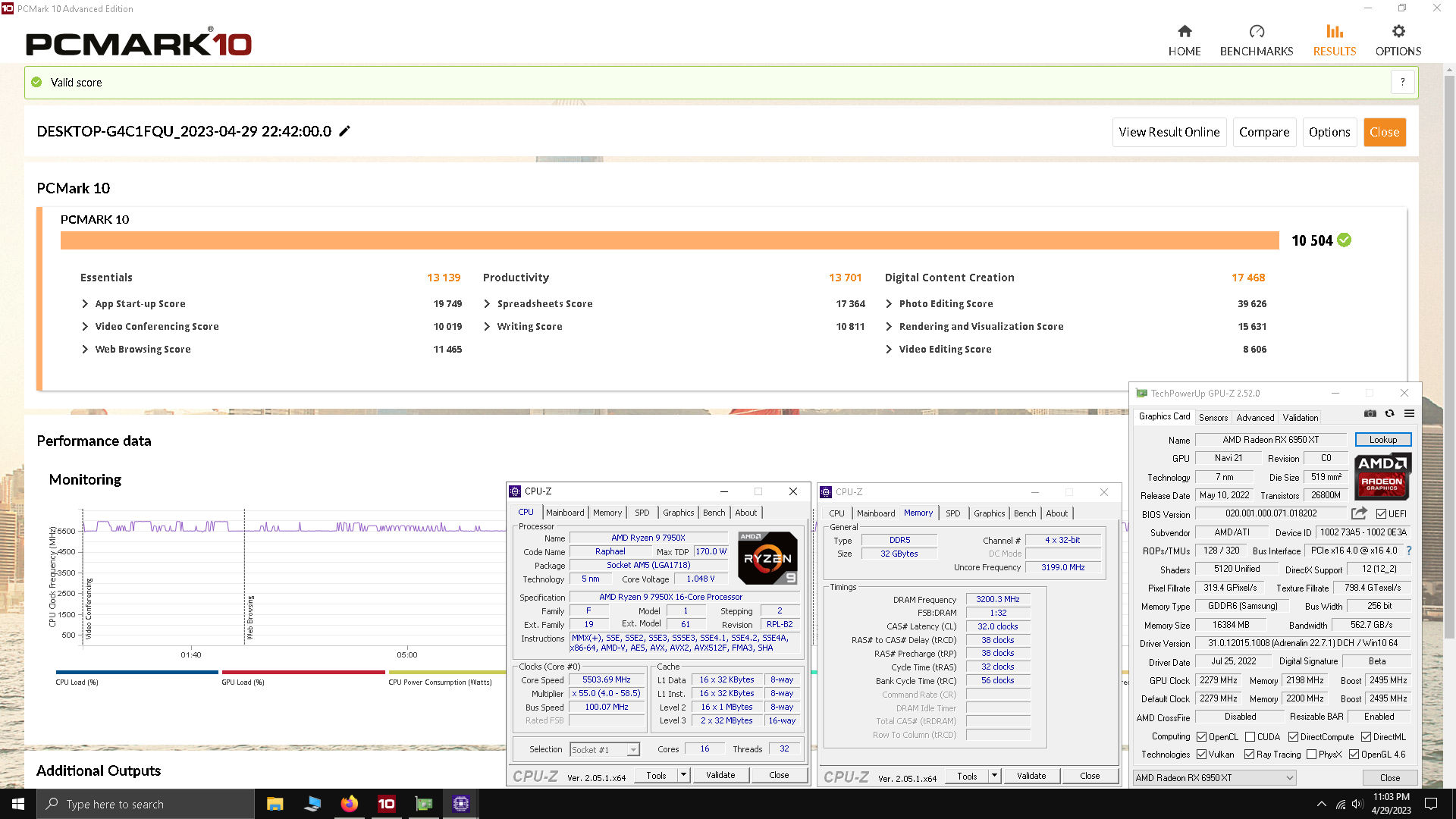The image size is (1456, 819).
Task: Switch to SPD tab in right CPU-Z
Action: pos(952,513)
